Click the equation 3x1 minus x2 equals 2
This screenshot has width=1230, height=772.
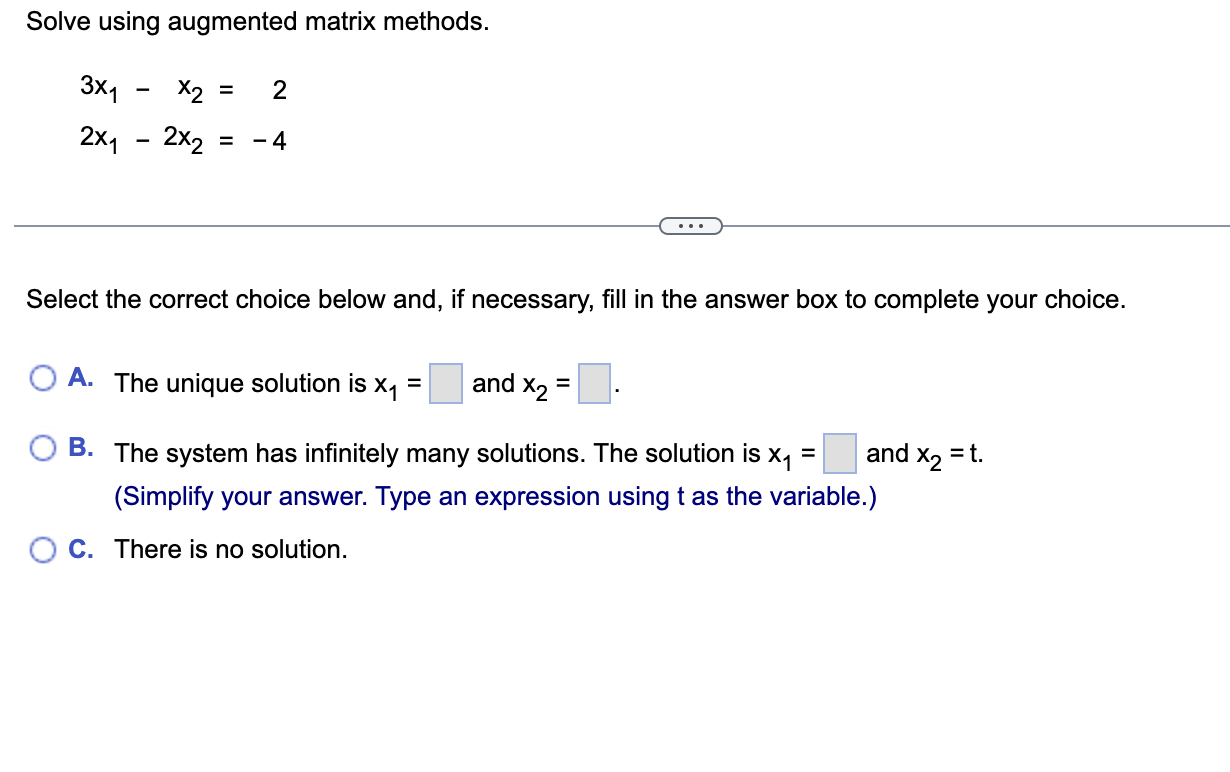(180, 90)
